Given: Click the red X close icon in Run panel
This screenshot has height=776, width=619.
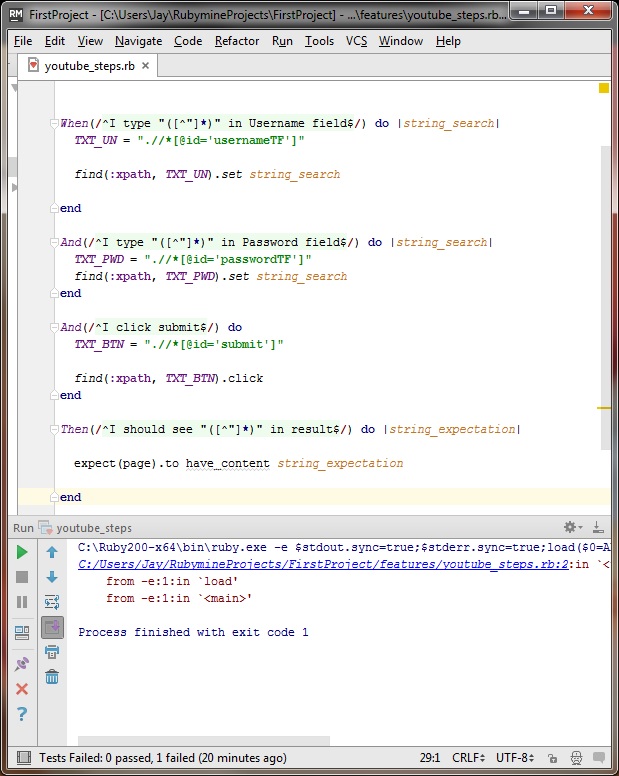Looking at the screenshot, I should point(22,689).
